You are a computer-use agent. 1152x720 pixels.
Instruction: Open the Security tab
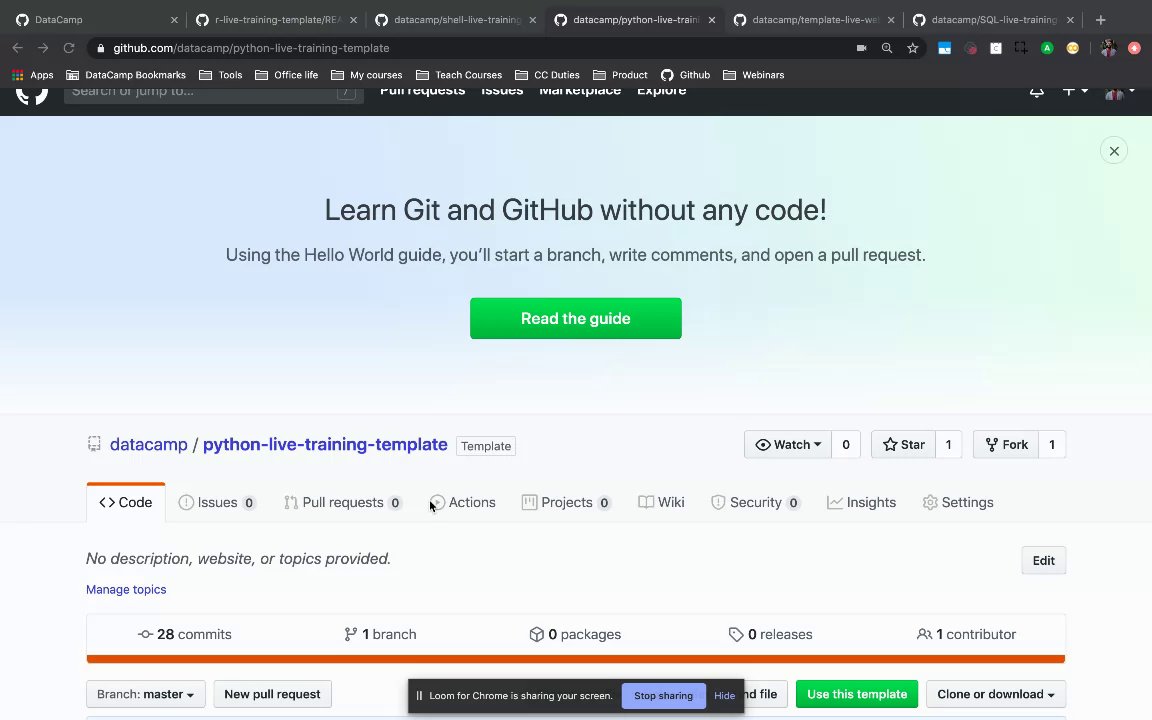[x=755, y=503]
